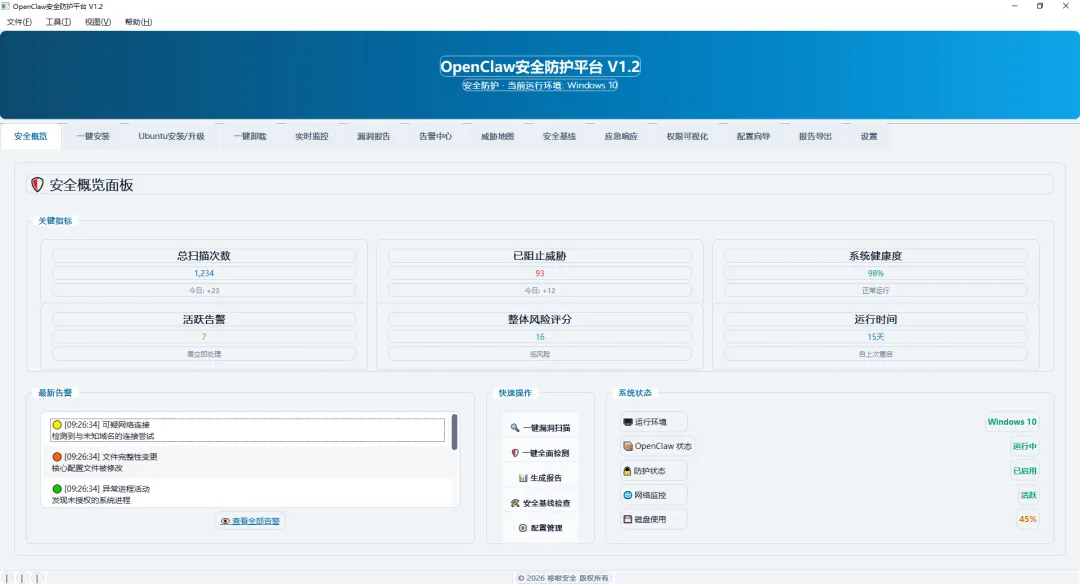Click the 今日: +12 blocked threats subtext
The width and height of the screenshot is (1080, 584).
(x=540, y=291)
